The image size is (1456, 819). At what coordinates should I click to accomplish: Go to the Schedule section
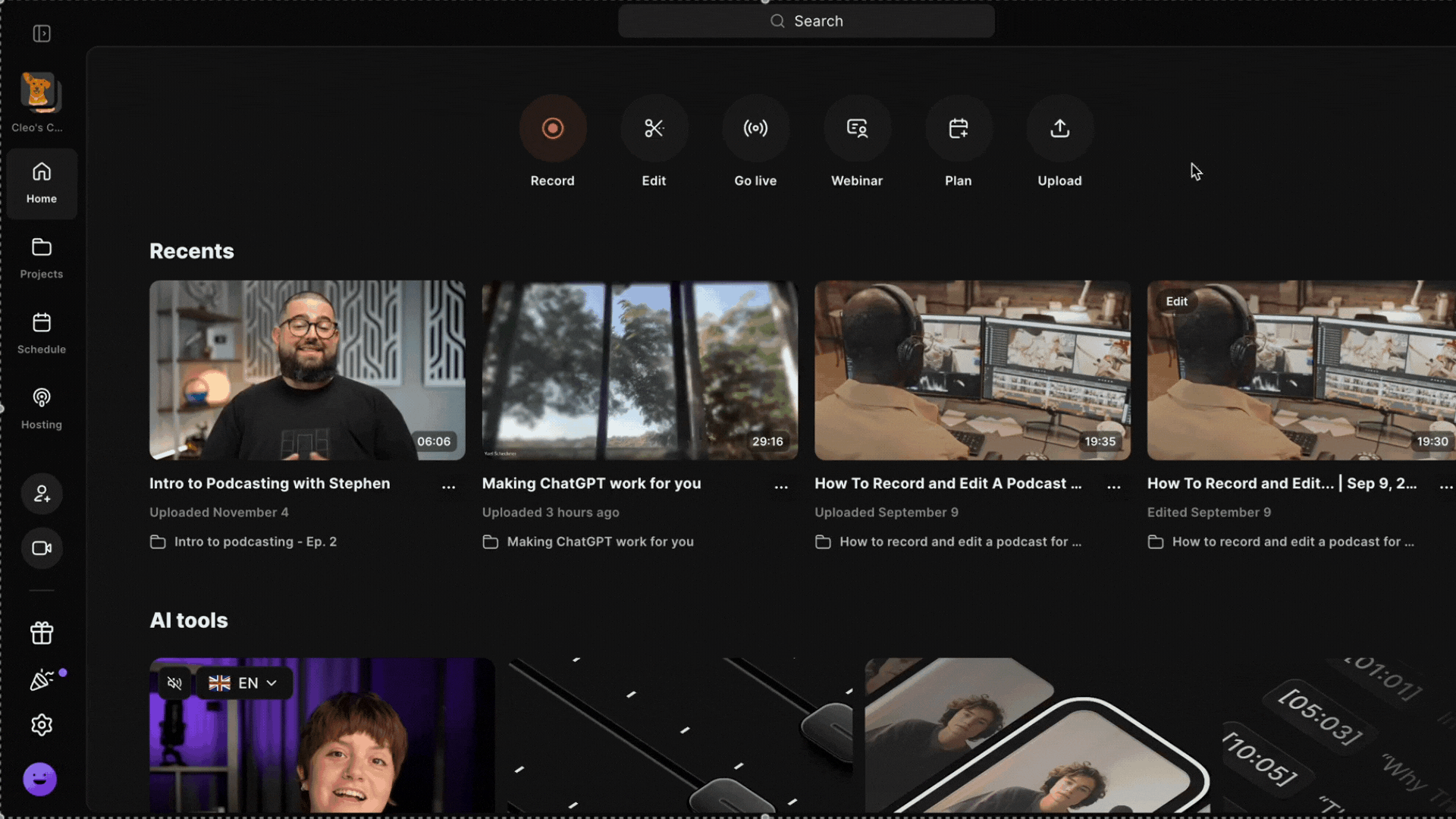coord(42,333)
